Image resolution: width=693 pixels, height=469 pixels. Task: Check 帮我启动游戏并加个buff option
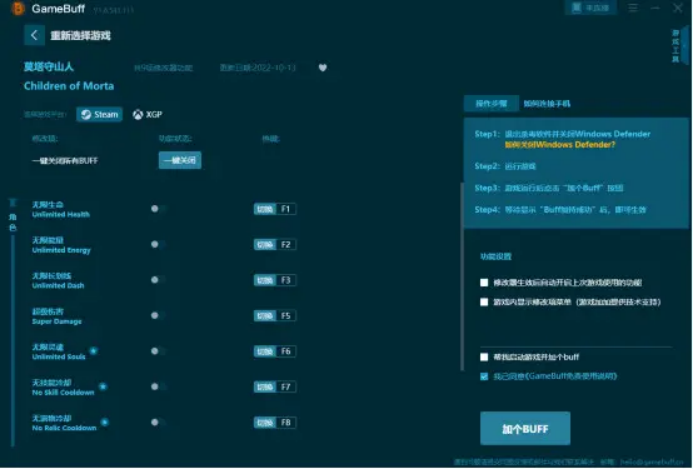(x=484, y=357)
